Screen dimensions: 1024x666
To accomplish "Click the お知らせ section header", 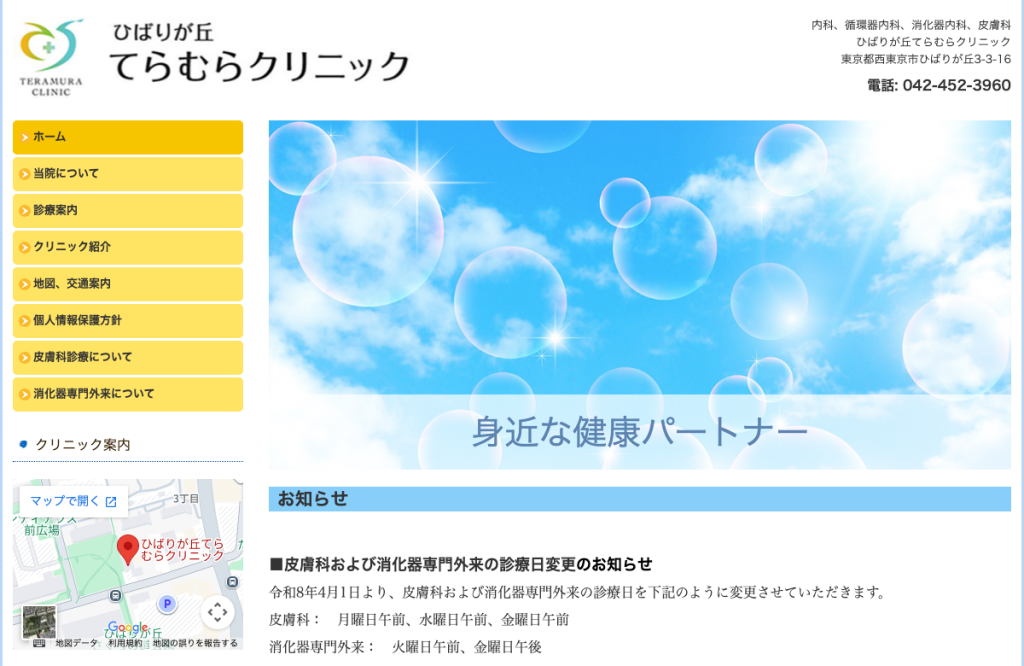I will [639, 499].
